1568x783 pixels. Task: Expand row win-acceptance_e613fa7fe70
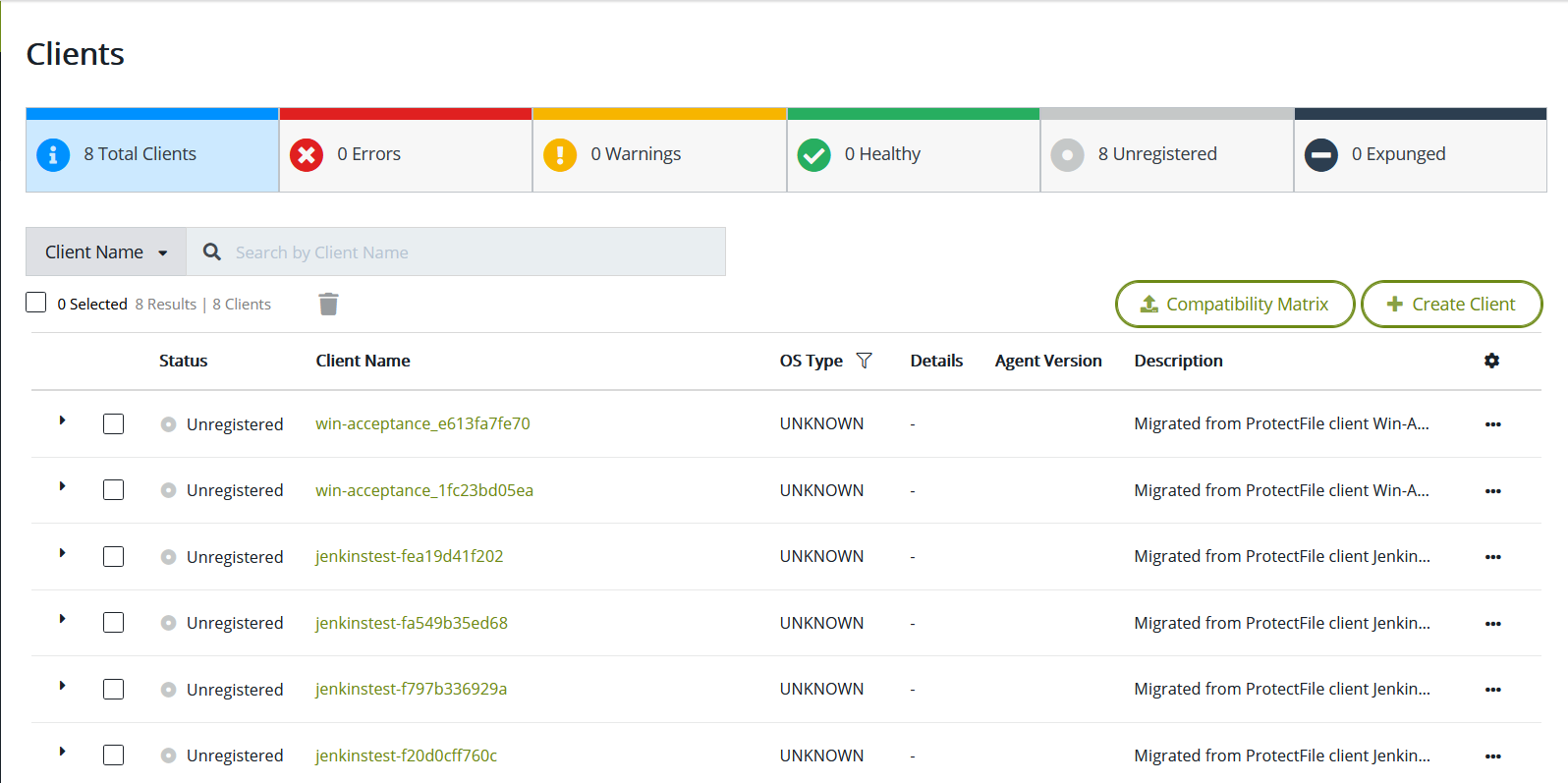click(x=62, y=420)
